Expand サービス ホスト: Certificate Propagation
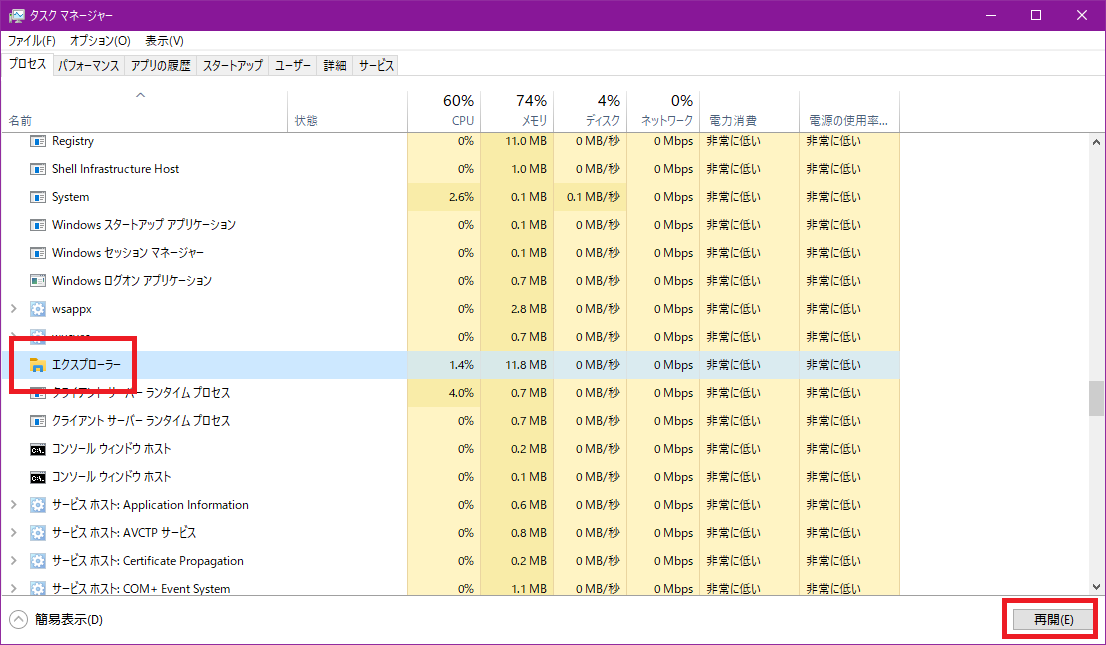This screenshot has width=1106, height=645. [x=13, y=561]
